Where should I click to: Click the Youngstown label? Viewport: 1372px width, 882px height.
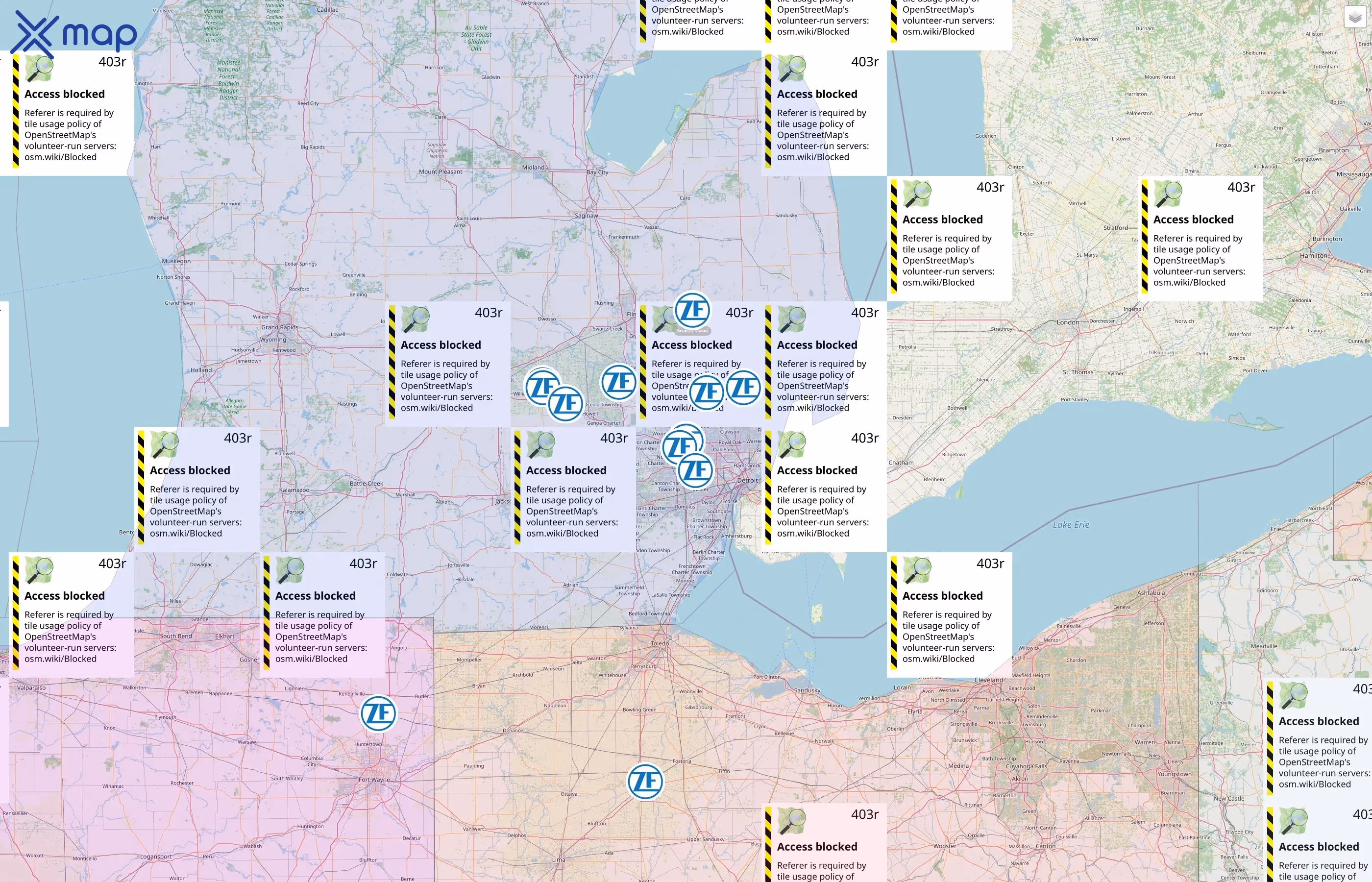(1175, 774)
